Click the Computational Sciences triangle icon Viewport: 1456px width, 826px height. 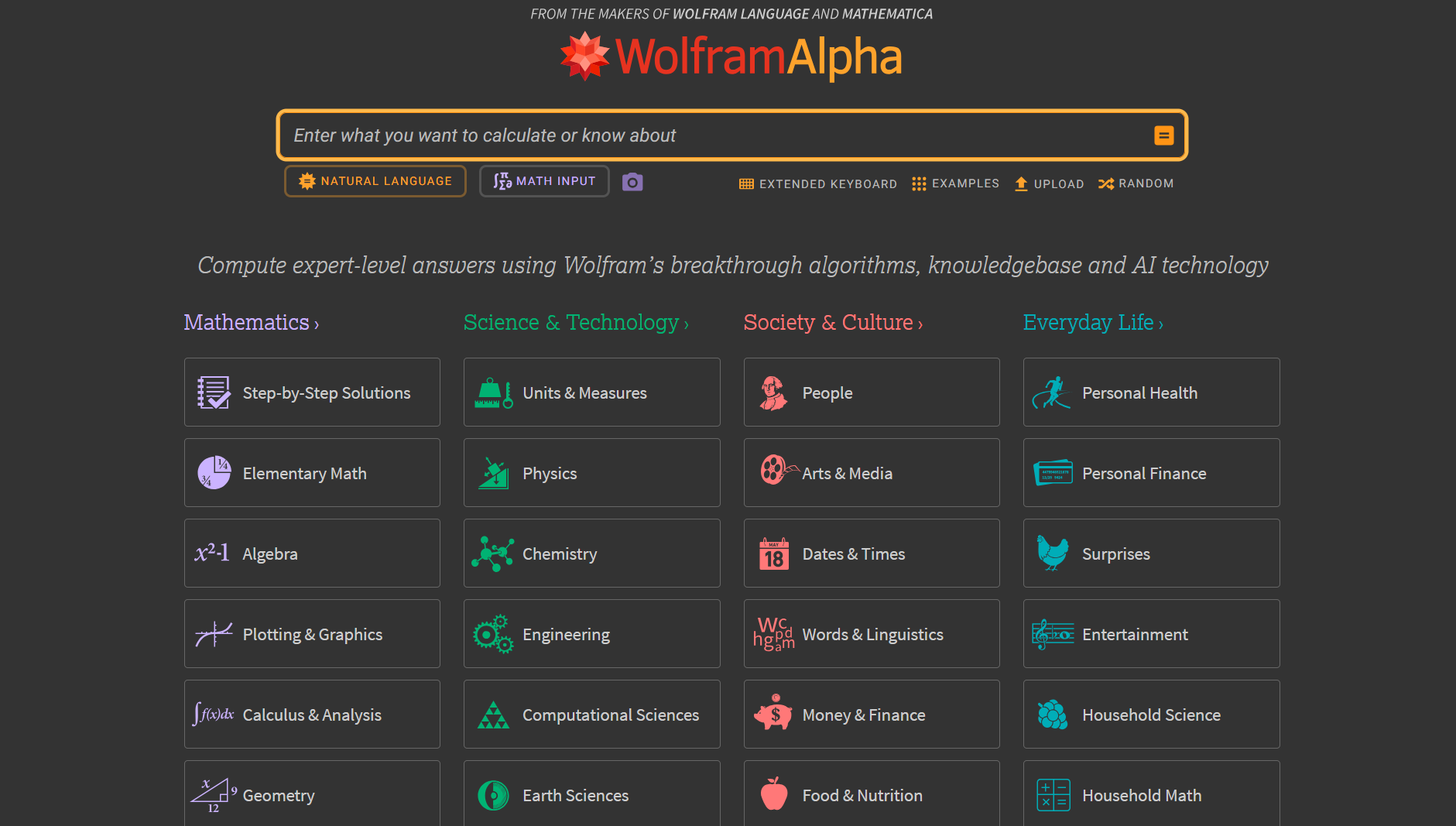(493, 715)
